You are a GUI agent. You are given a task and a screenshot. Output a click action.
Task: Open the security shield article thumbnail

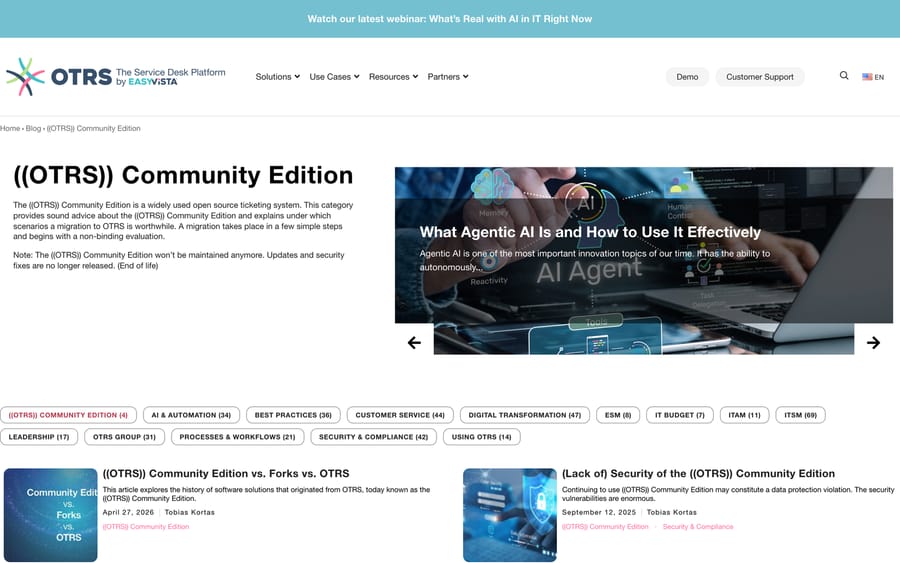coord(510,515)
